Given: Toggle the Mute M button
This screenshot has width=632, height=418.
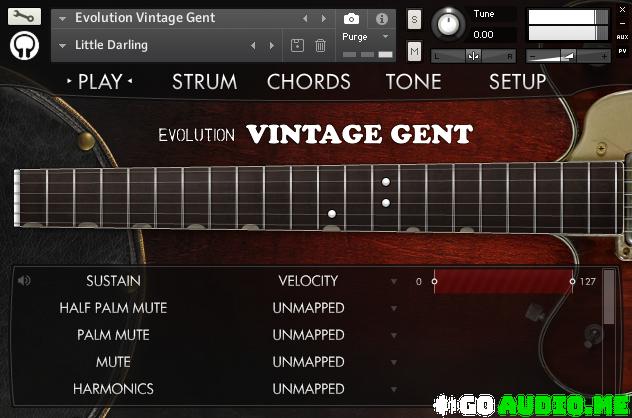Looking at the screenshot, I should tap(414, 51).
